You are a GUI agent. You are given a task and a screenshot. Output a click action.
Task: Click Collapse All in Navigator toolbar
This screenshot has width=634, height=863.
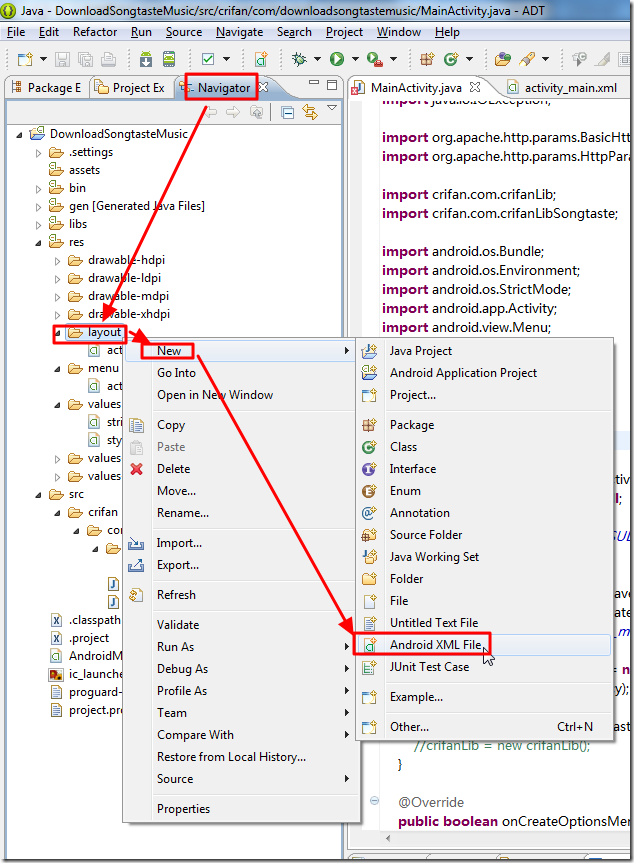click(287, 113)
